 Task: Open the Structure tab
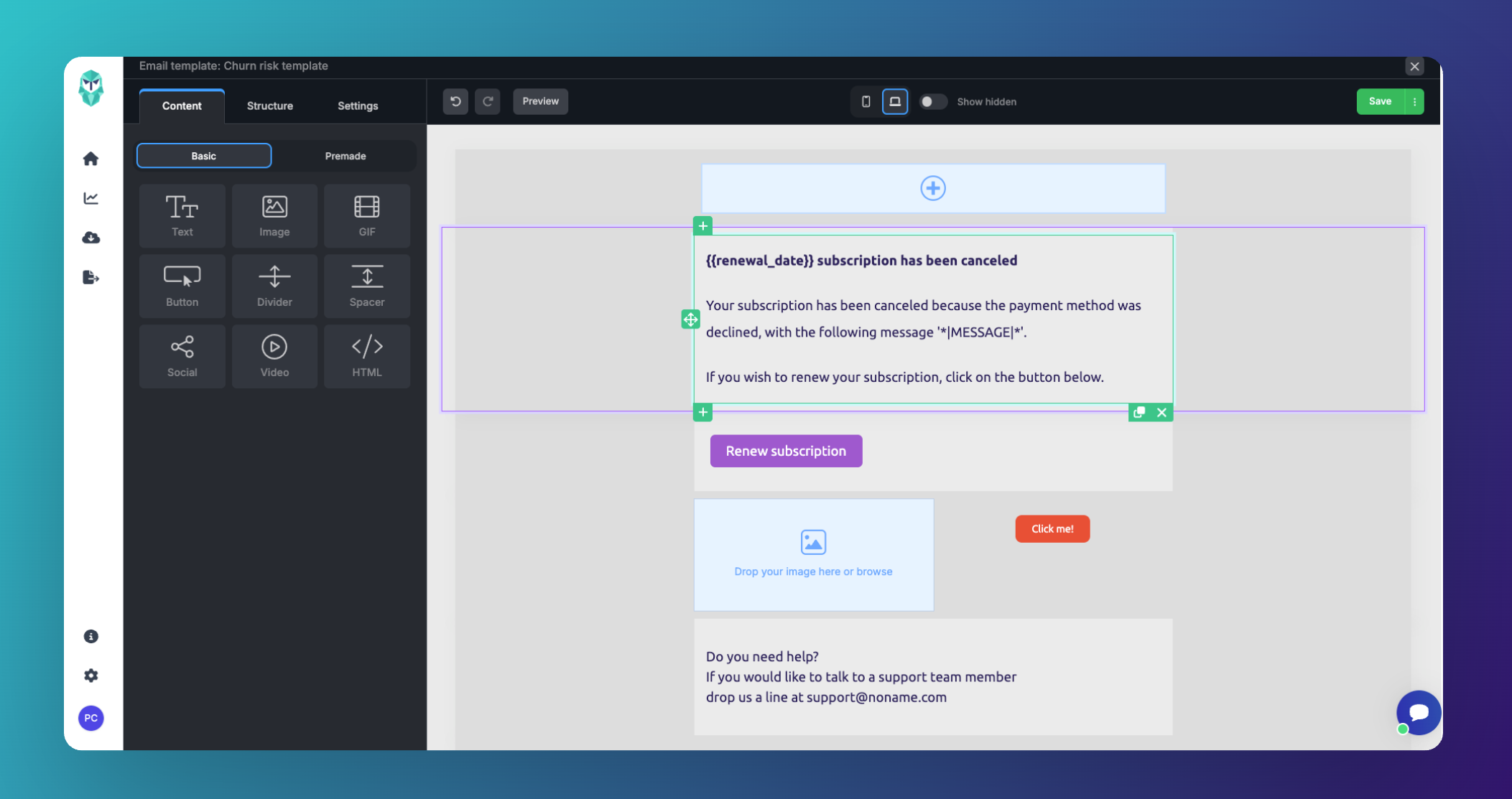[269, 106]
